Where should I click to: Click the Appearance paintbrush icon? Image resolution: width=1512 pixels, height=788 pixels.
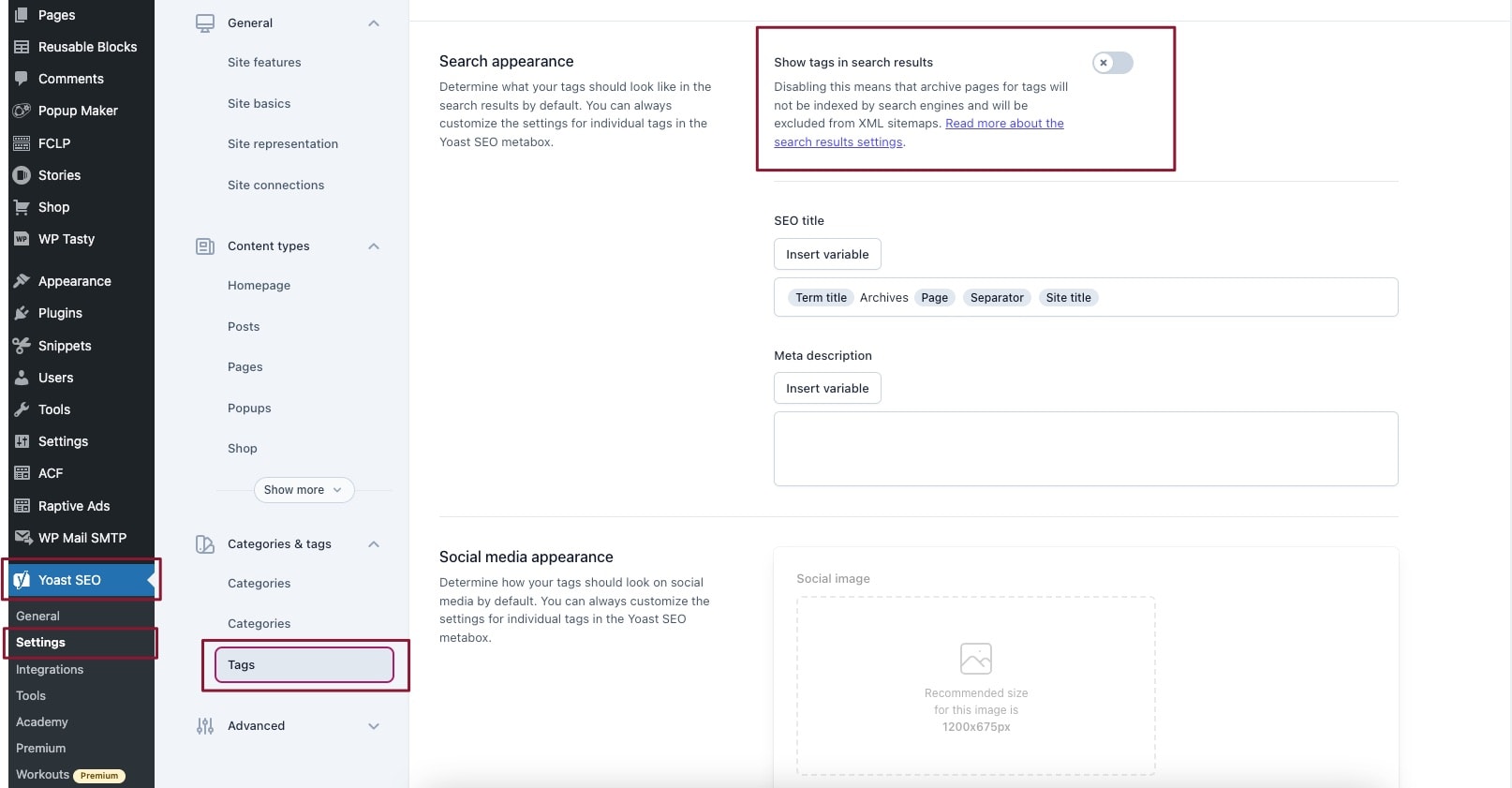pyautogui.click(x=22, y=281)
